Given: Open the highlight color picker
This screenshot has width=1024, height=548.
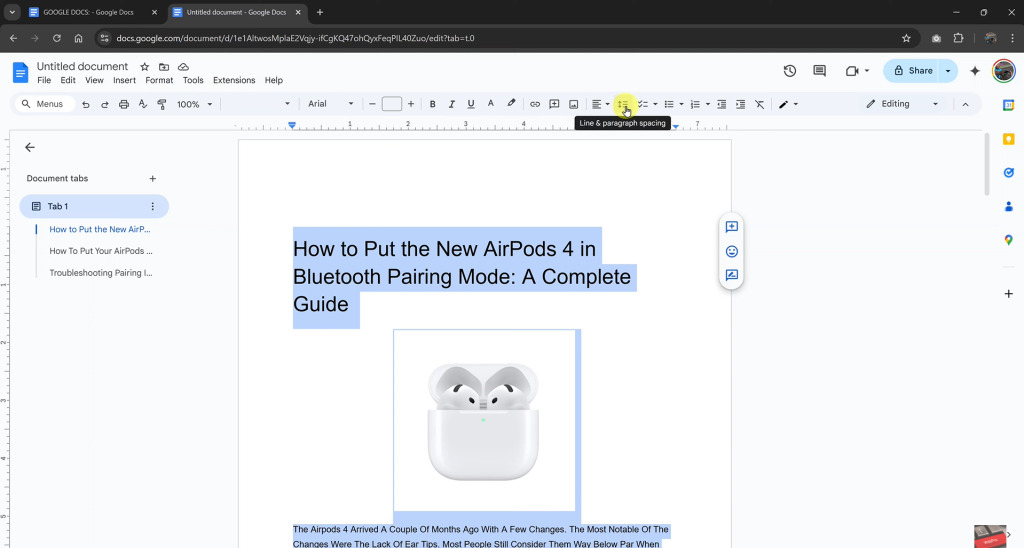Looking at the screenshot, I should [511, 104].
